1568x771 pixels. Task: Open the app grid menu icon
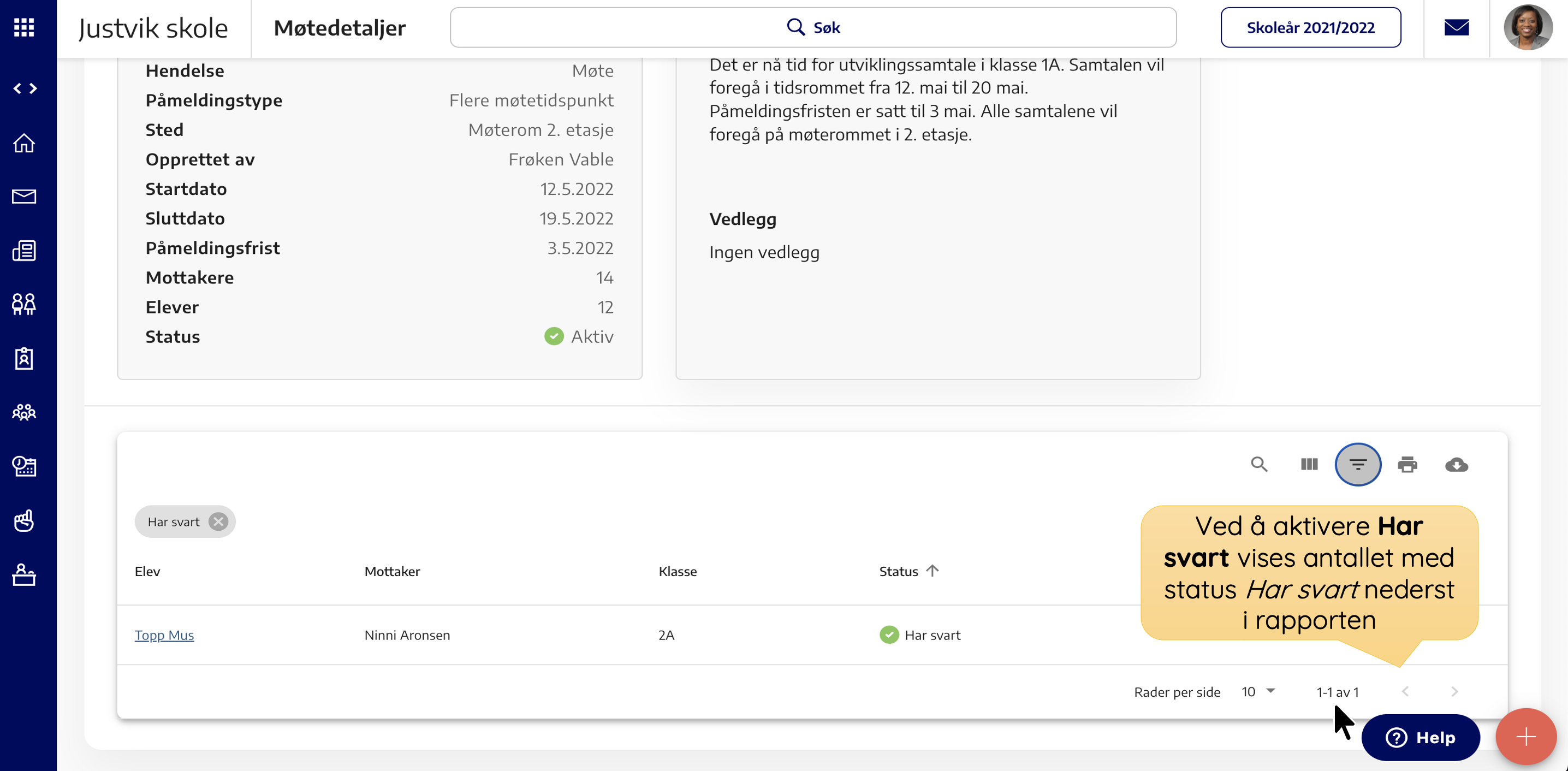pyautogui.click(x=25, y=27)
